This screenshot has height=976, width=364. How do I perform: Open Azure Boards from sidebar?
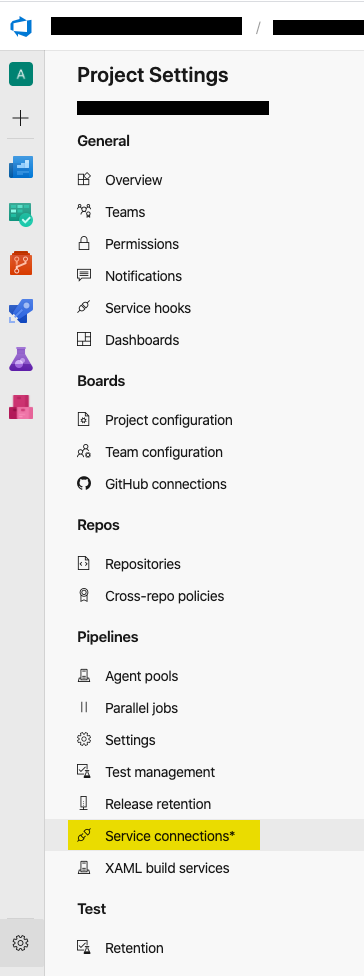(21, 215)
